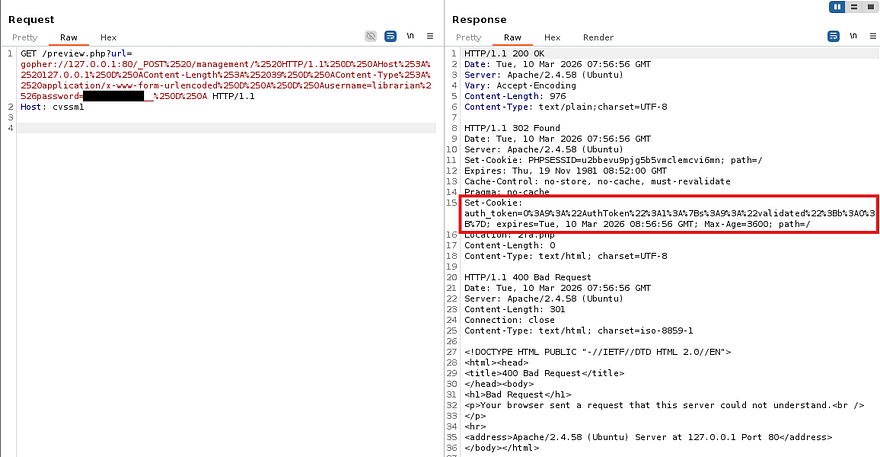
Task: Click the blue message icon in the Response toolbar
Action: click(x=833, y=36)
